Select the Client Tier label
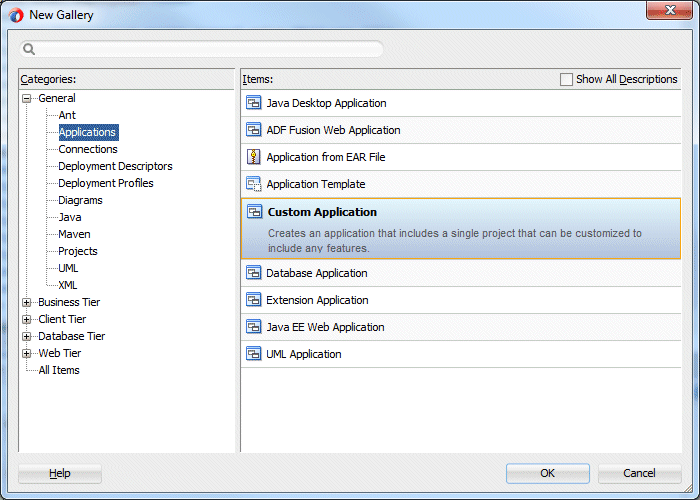The image size is (700, 500). (62, 319)
